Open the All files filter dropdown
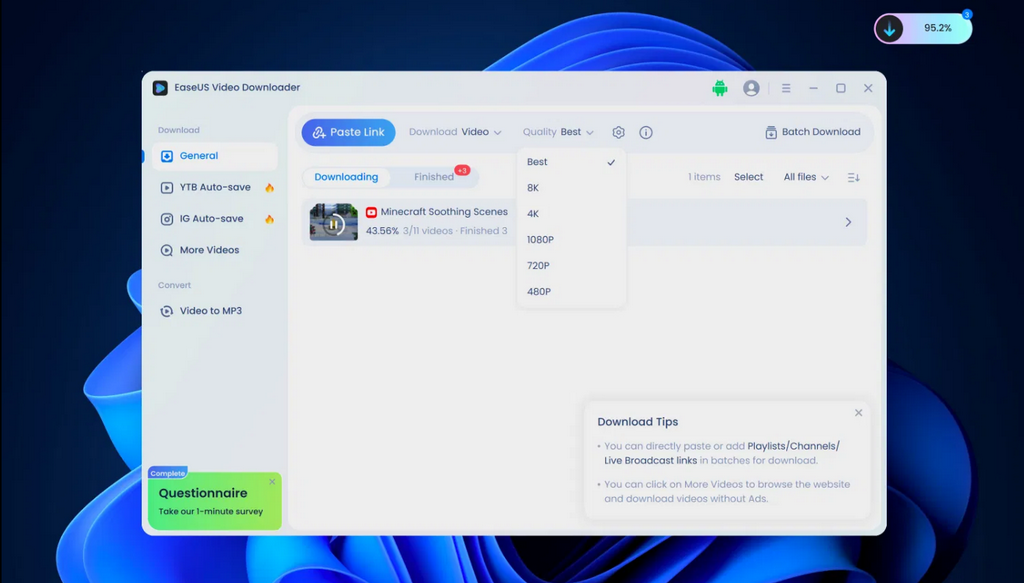This screenshot has width=1024, height=583. [806, 177]
